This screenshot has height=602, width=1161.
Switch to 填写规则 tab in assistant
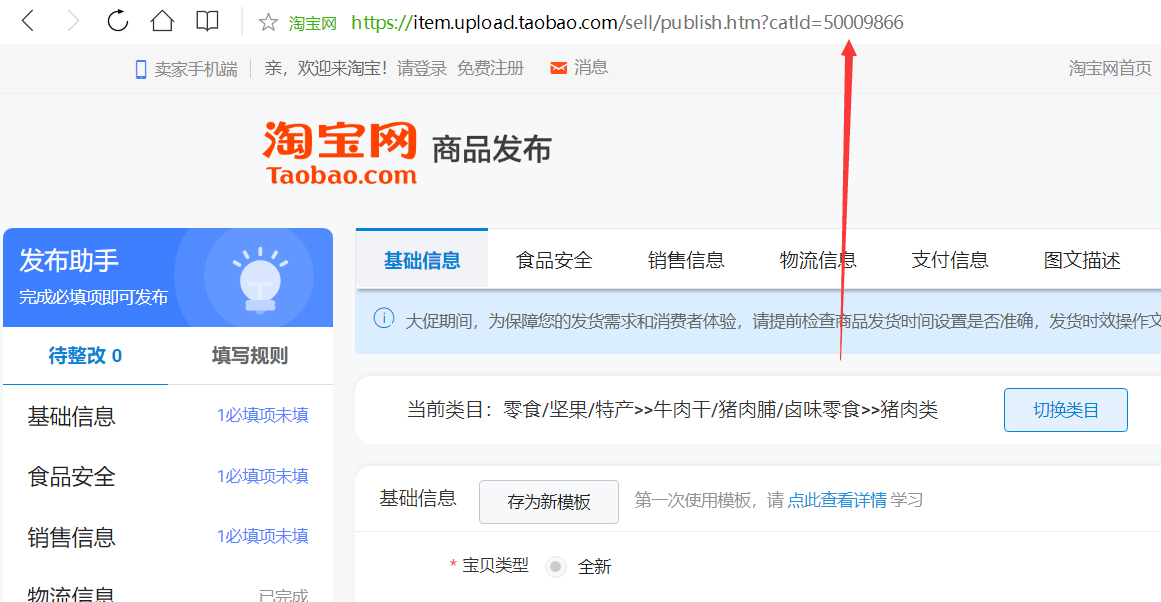pyautogui.click(x=250, y=355)
